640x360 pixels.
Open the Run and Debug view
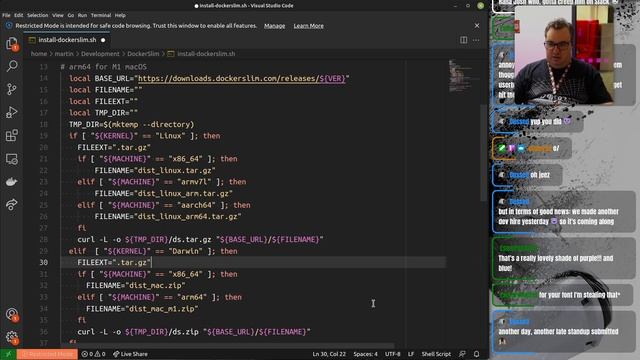(11, 112)
